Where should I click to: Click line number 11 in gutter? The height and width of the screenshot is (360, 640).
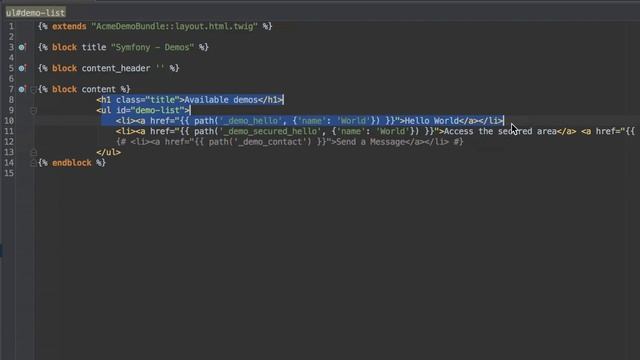click(9, 131)
